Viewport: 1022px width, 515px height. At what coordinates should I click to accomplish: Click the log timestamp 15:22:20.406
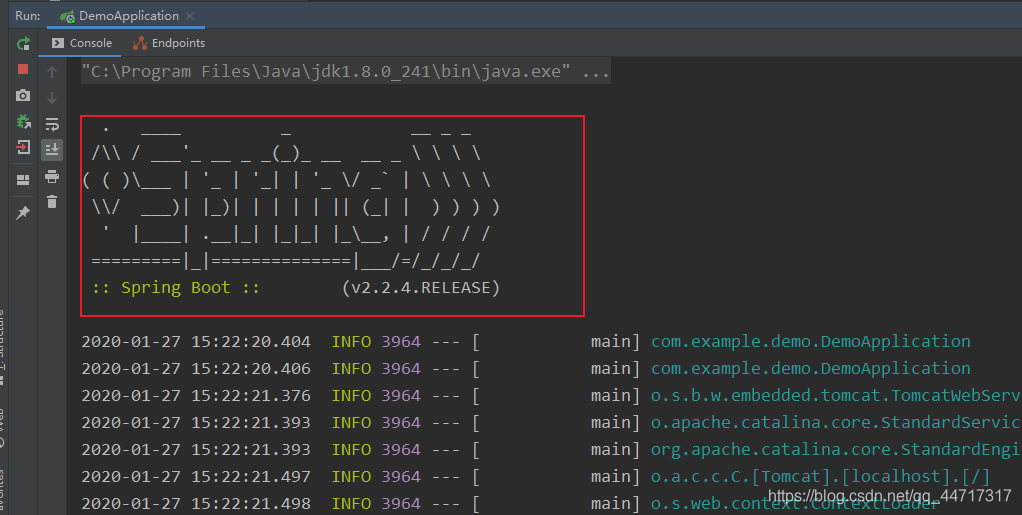point(251,368)
